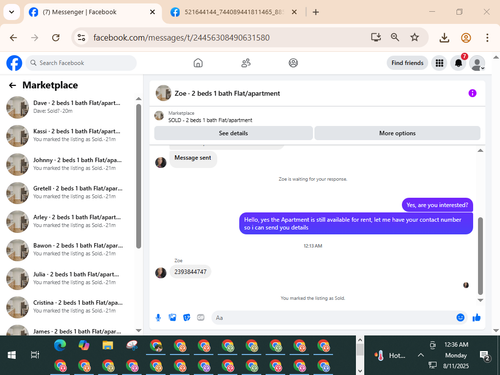This screenshot has width=500, height=375.
Task: Send a thumbs-up like
Action: (x=477, y=317)
